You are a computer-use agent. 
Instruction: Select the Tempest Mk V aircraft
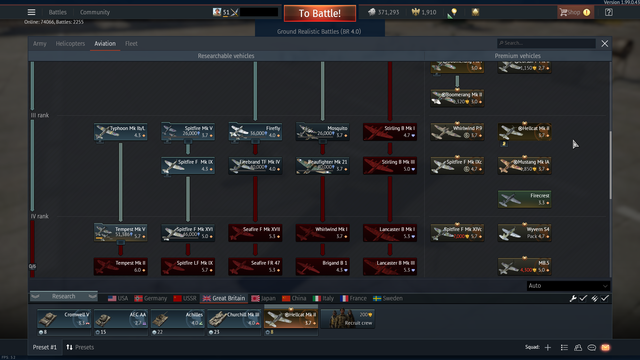[120, 233]
